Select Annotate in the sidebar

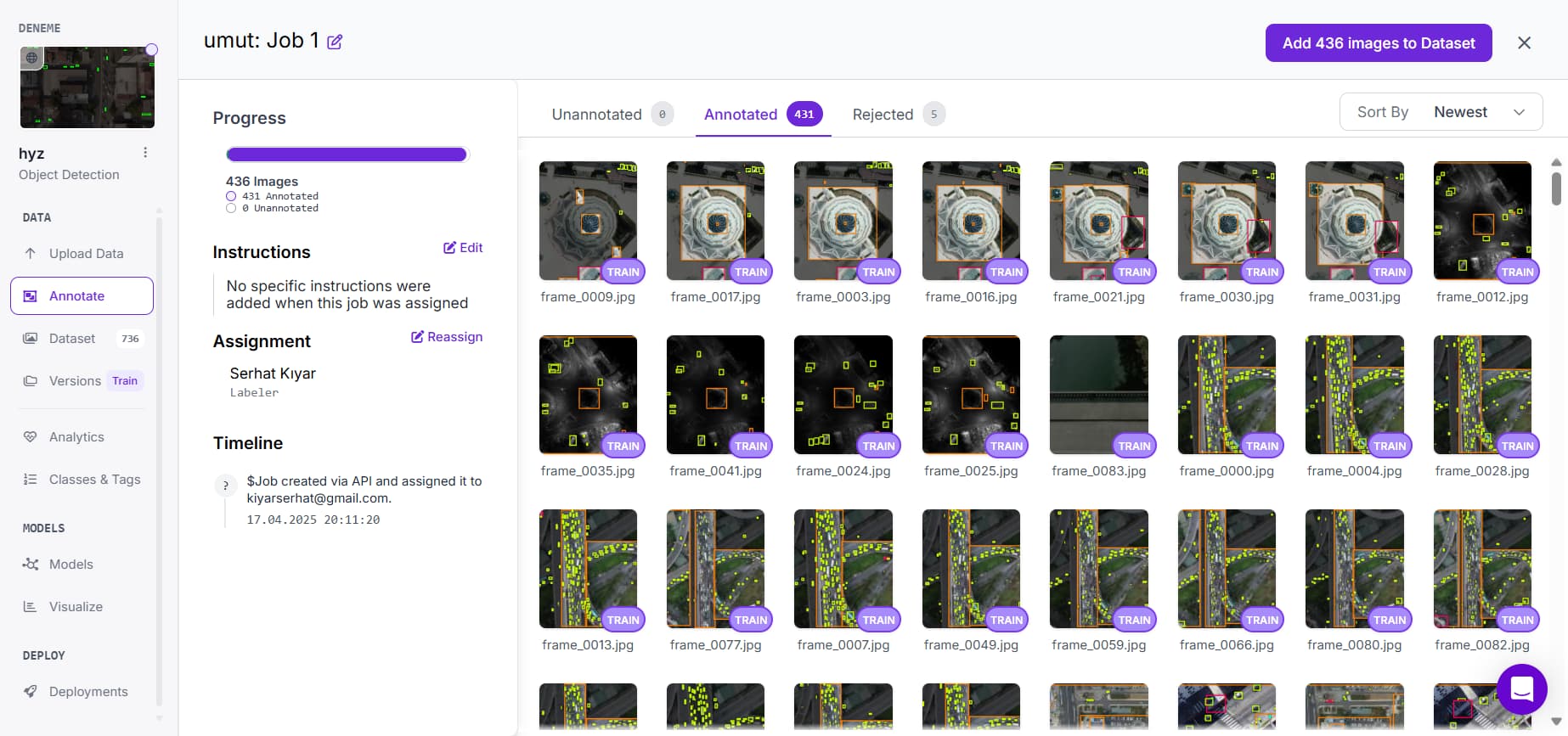pos(82,295)
